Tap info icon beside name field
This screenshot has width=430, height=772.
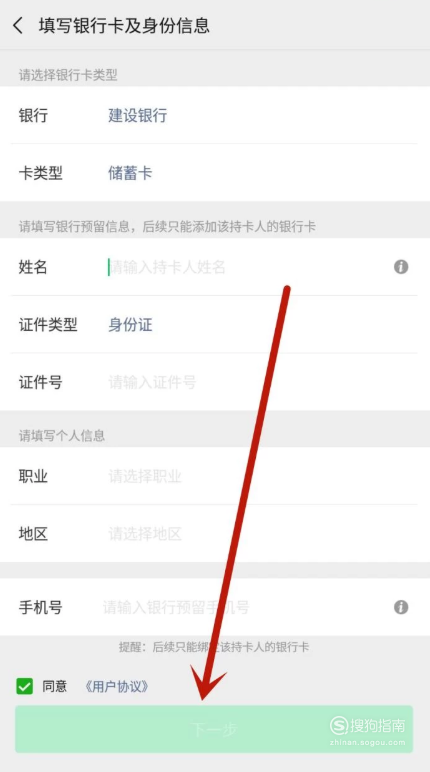point(401,267)
